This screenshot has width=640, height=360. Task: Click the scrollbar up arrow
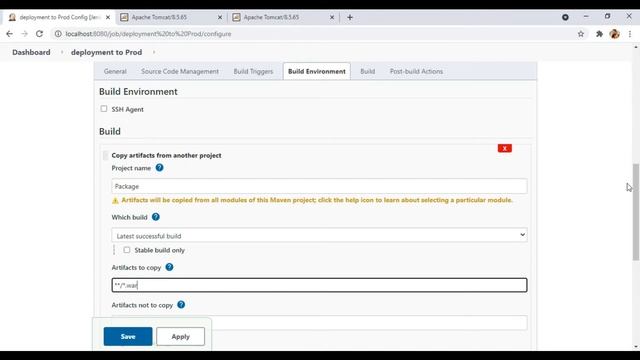pos(636,48)
